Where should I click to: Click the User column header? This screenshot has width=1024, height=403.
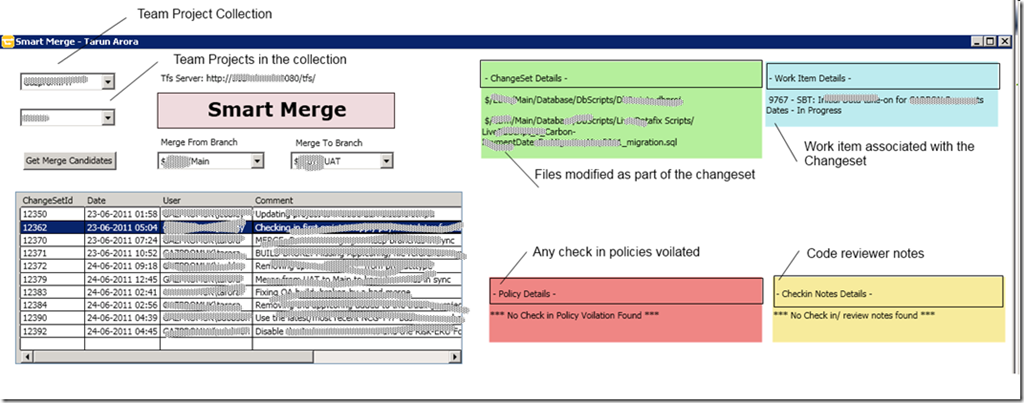(205, 200)
